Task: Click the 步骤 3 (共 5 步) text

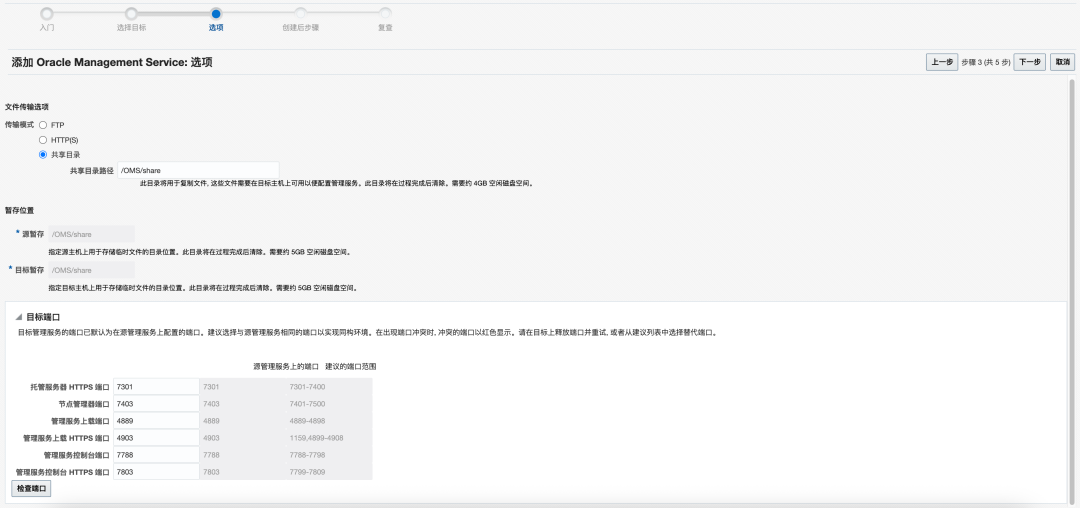Action: [986, 62]
